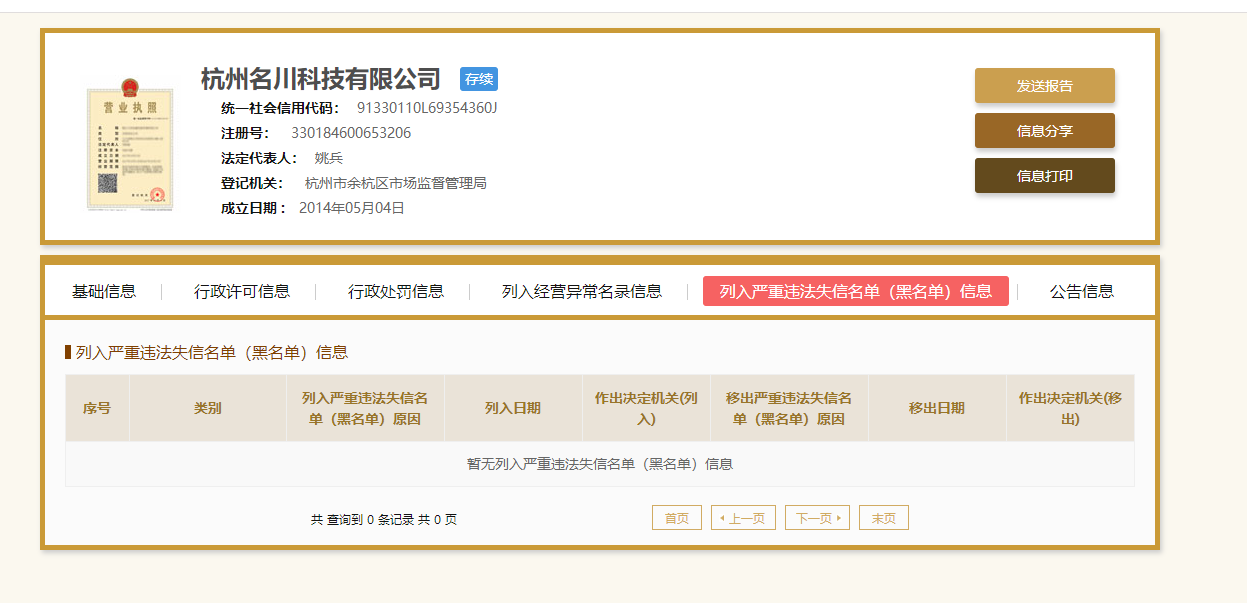Select the 列入严重违法失信名单（黑名单）信息 tab

(x=856, y=291)
